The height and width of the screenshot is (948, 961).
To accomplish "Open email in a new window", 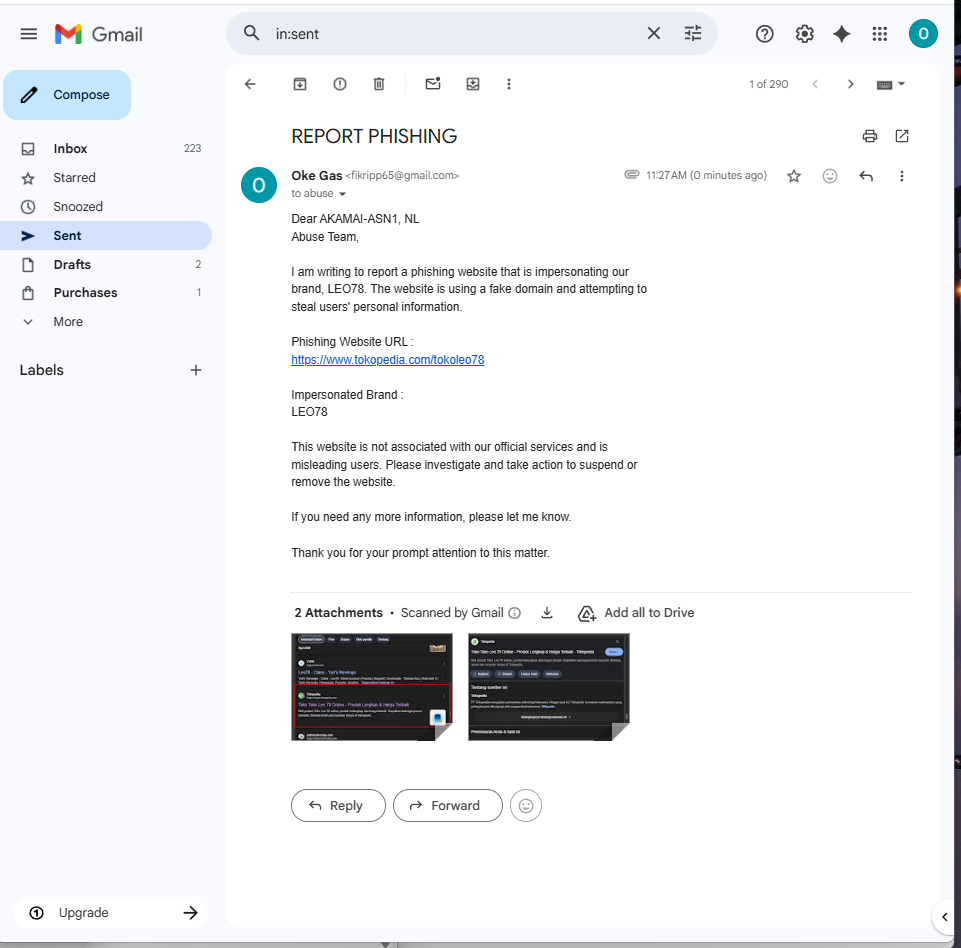I will click(x=902, y=136).
